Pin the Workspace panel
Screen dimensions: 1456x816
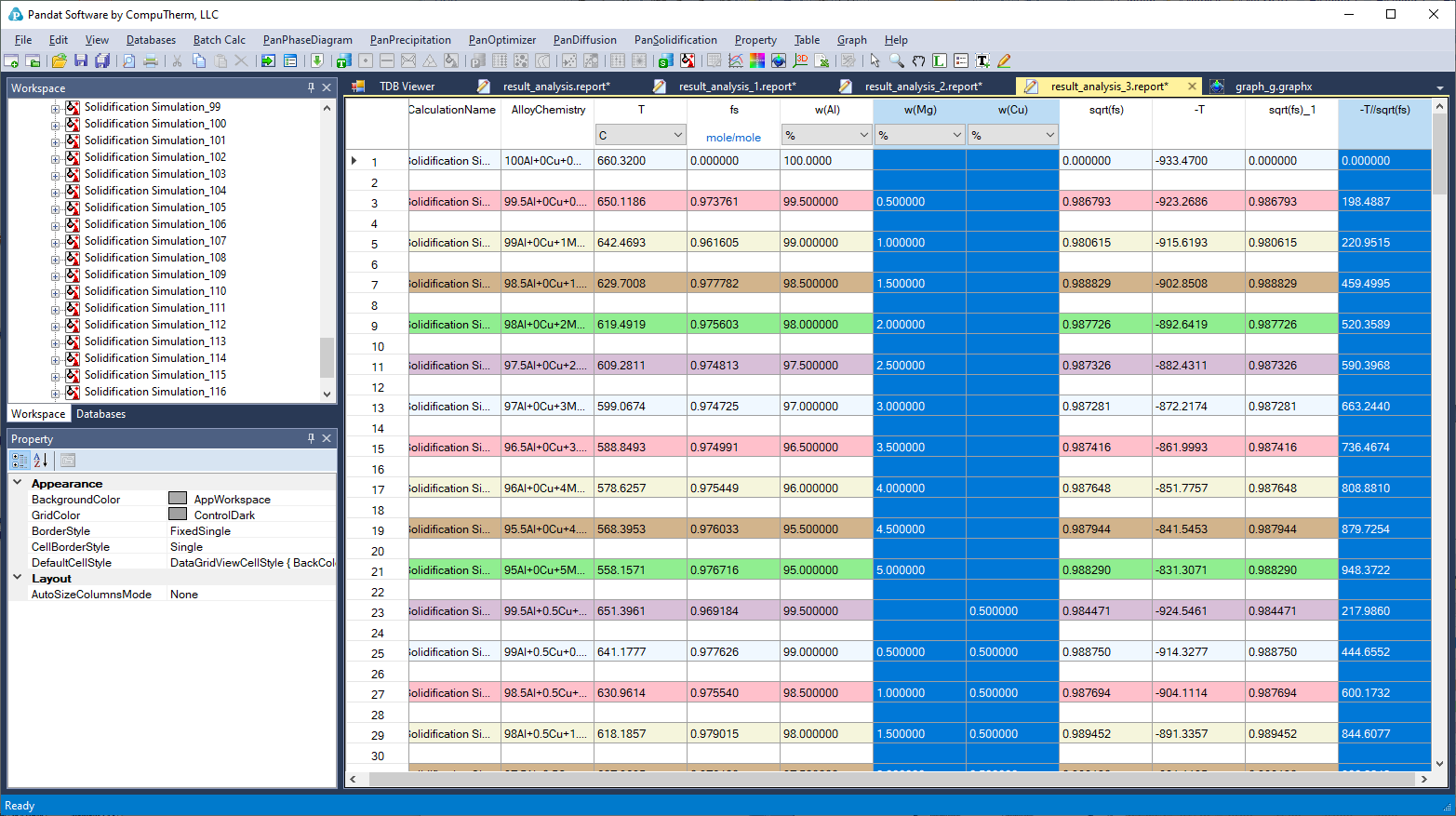311,87
